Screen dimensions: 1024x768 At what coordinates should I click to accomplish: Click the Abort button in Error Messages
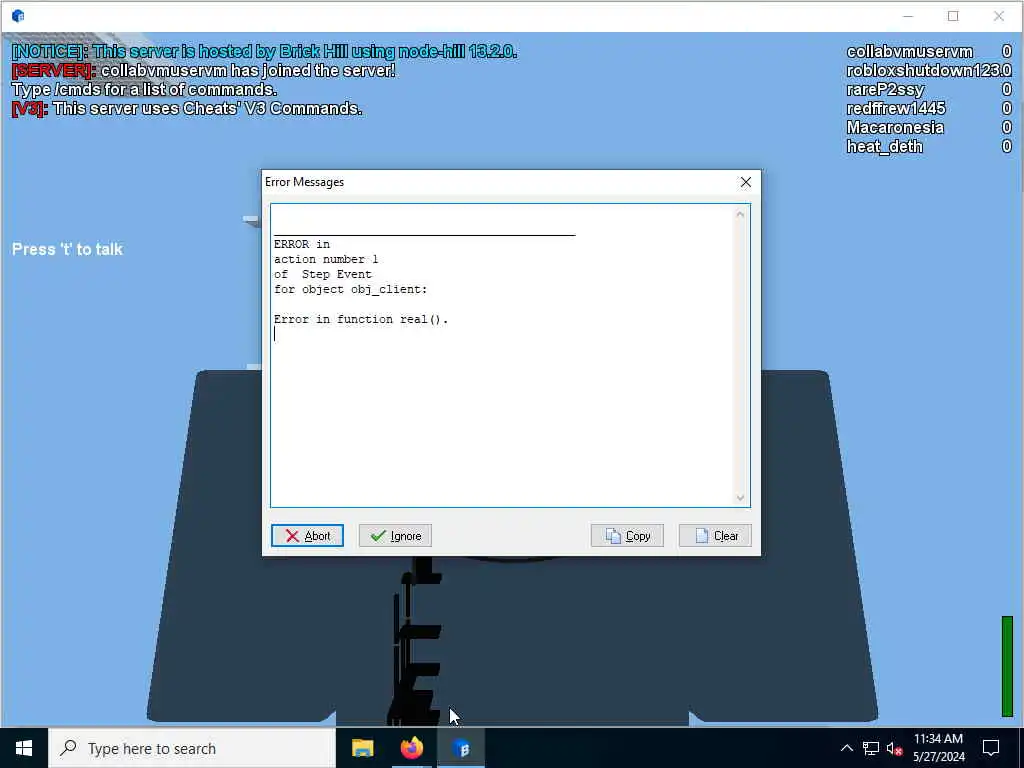(x=307, y=536)
